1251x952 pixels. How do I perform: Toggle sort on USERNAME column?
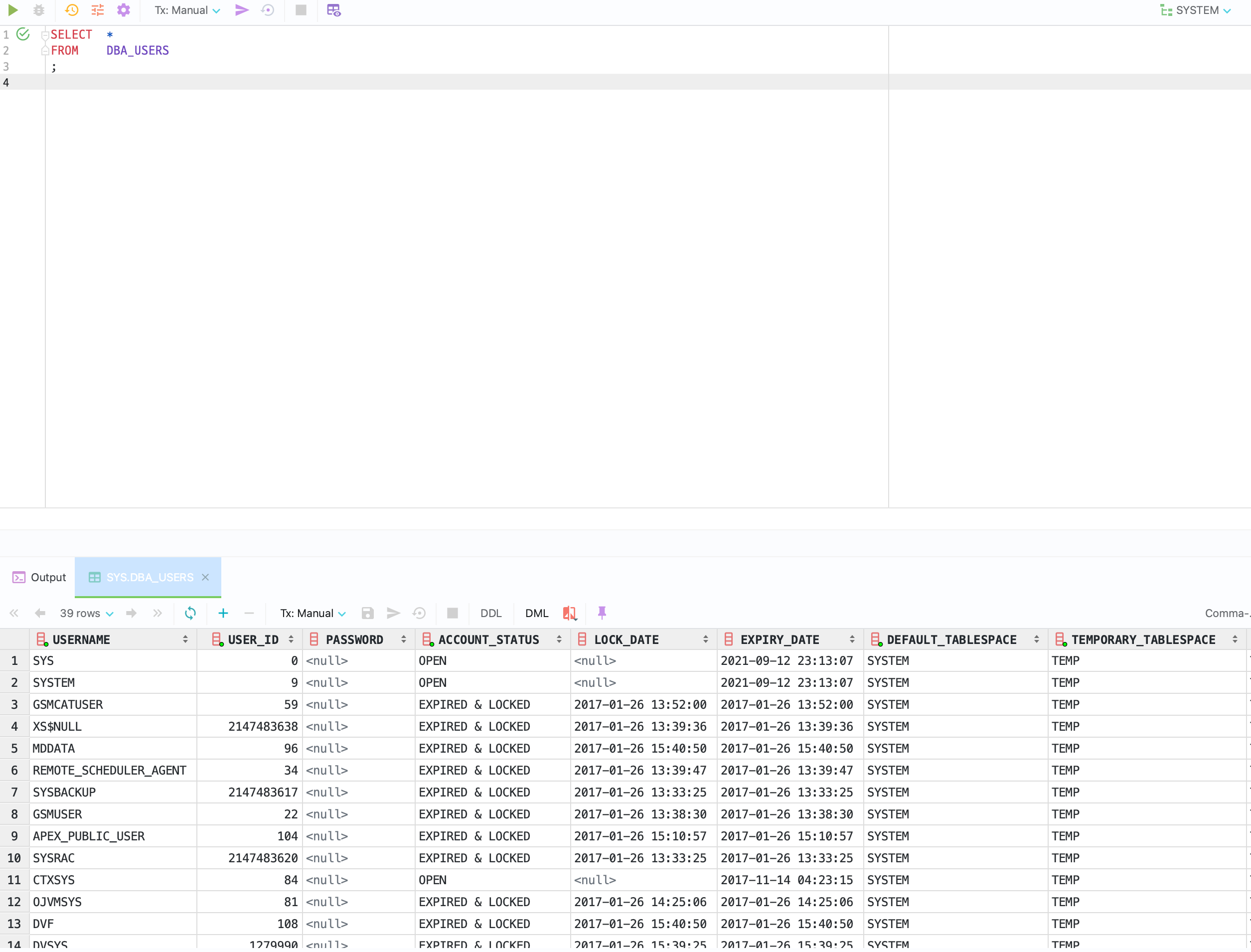[x=185, y=640]
